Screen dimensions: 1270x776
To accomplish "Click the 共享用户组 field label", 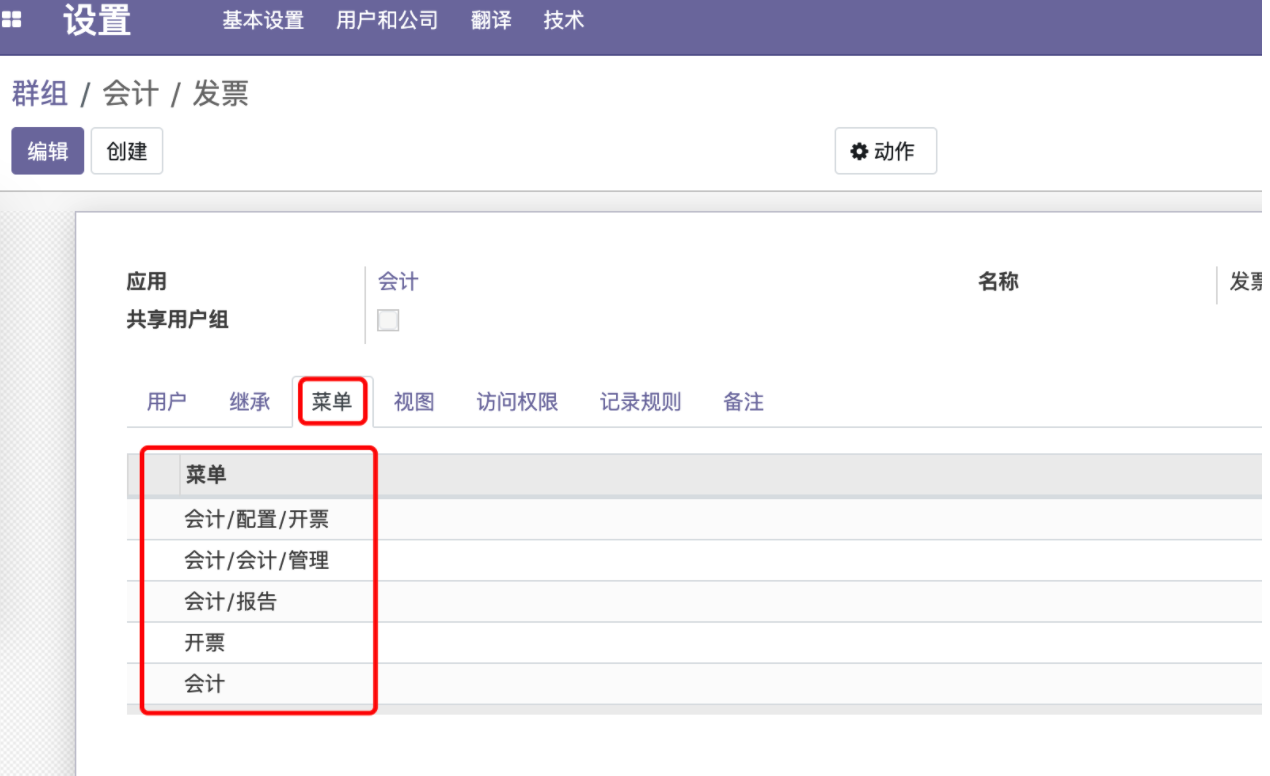I will [x=177, y=320].
